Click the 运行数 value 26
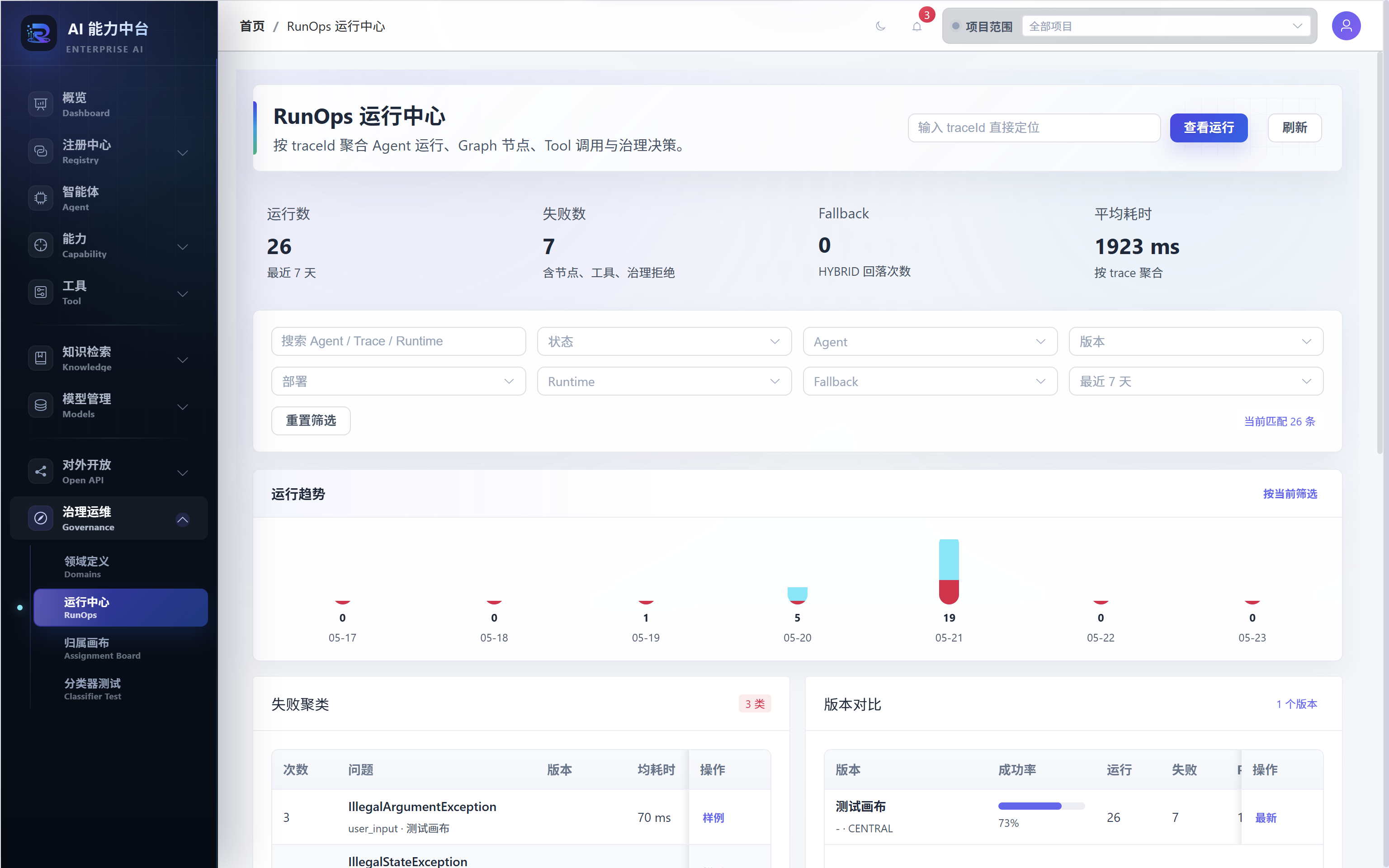1389x868 pixels. click(x=279, y=247)
